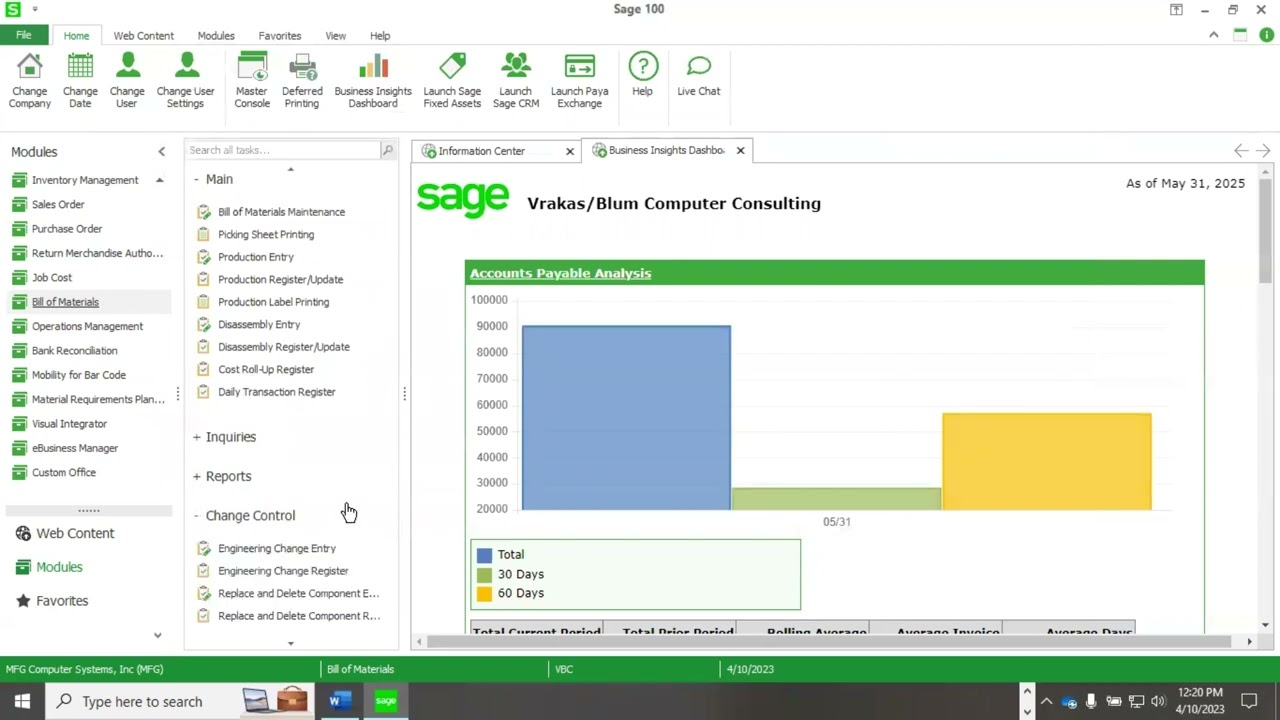Expand the Reports group

click(196, 476)
